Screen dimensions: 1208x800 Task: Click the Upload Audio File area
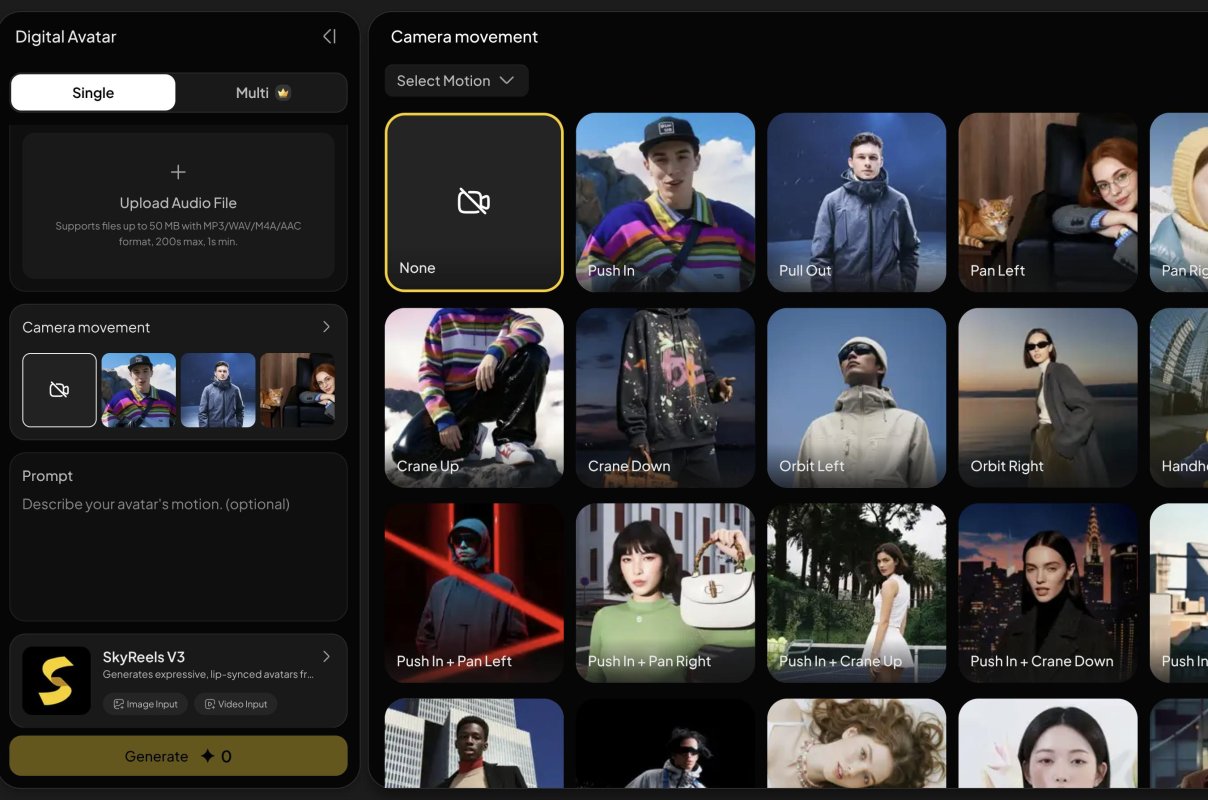pyautogui.click(x=178, y=202)
